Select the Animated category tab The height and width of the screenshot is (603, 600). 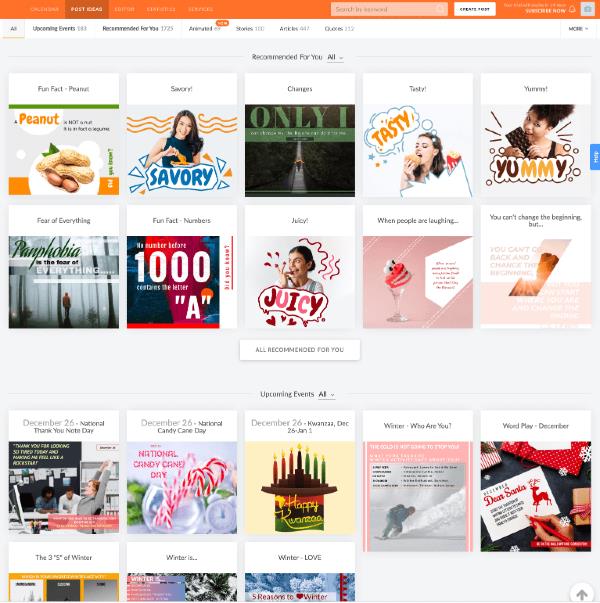coord(203,29)
